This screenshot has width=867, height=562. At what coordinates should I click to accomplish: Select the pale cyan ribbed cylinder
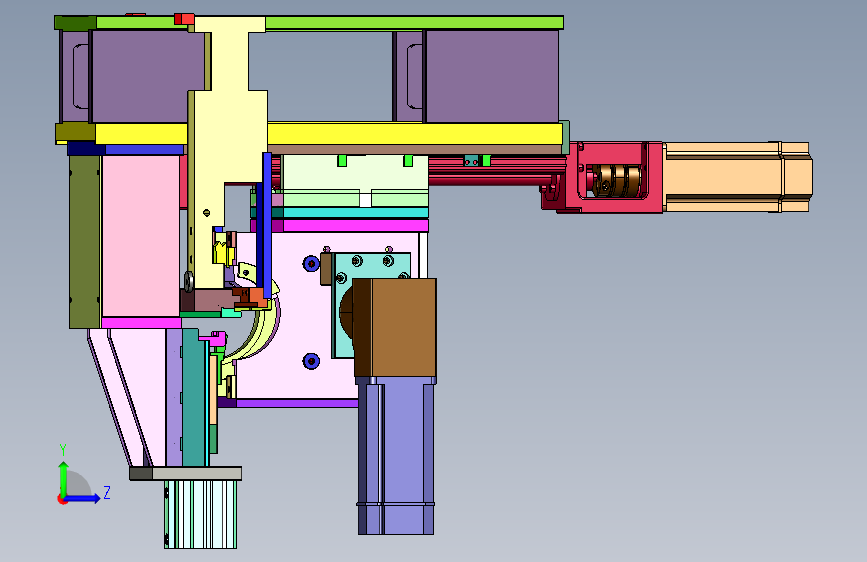(x=201, y=514)
